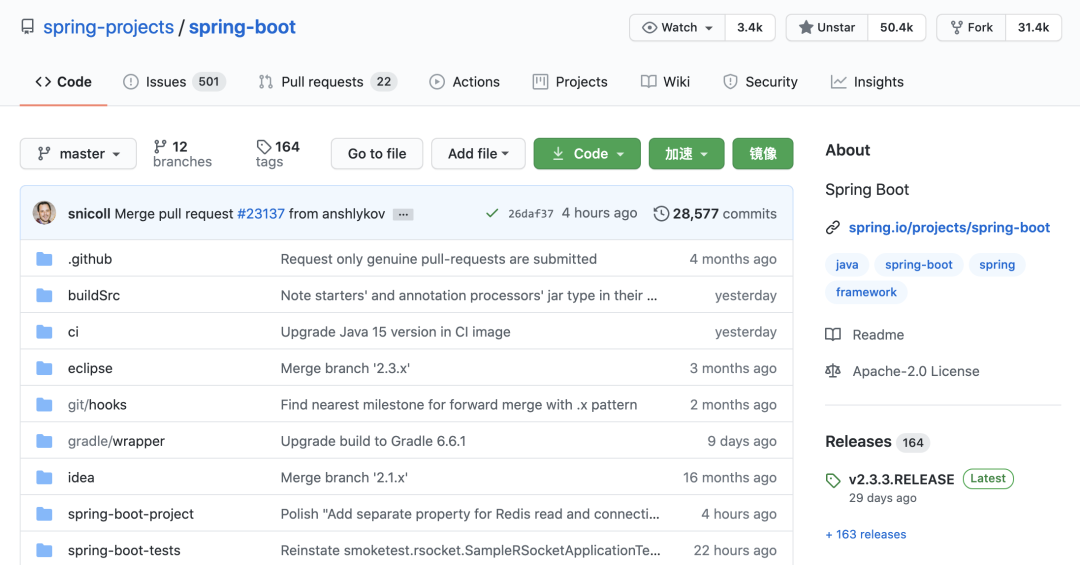Image resolution: width=1080 pixels, height=565 pixels.
Task: Open the 50.4k stargazers count
Action: point(896,28)
